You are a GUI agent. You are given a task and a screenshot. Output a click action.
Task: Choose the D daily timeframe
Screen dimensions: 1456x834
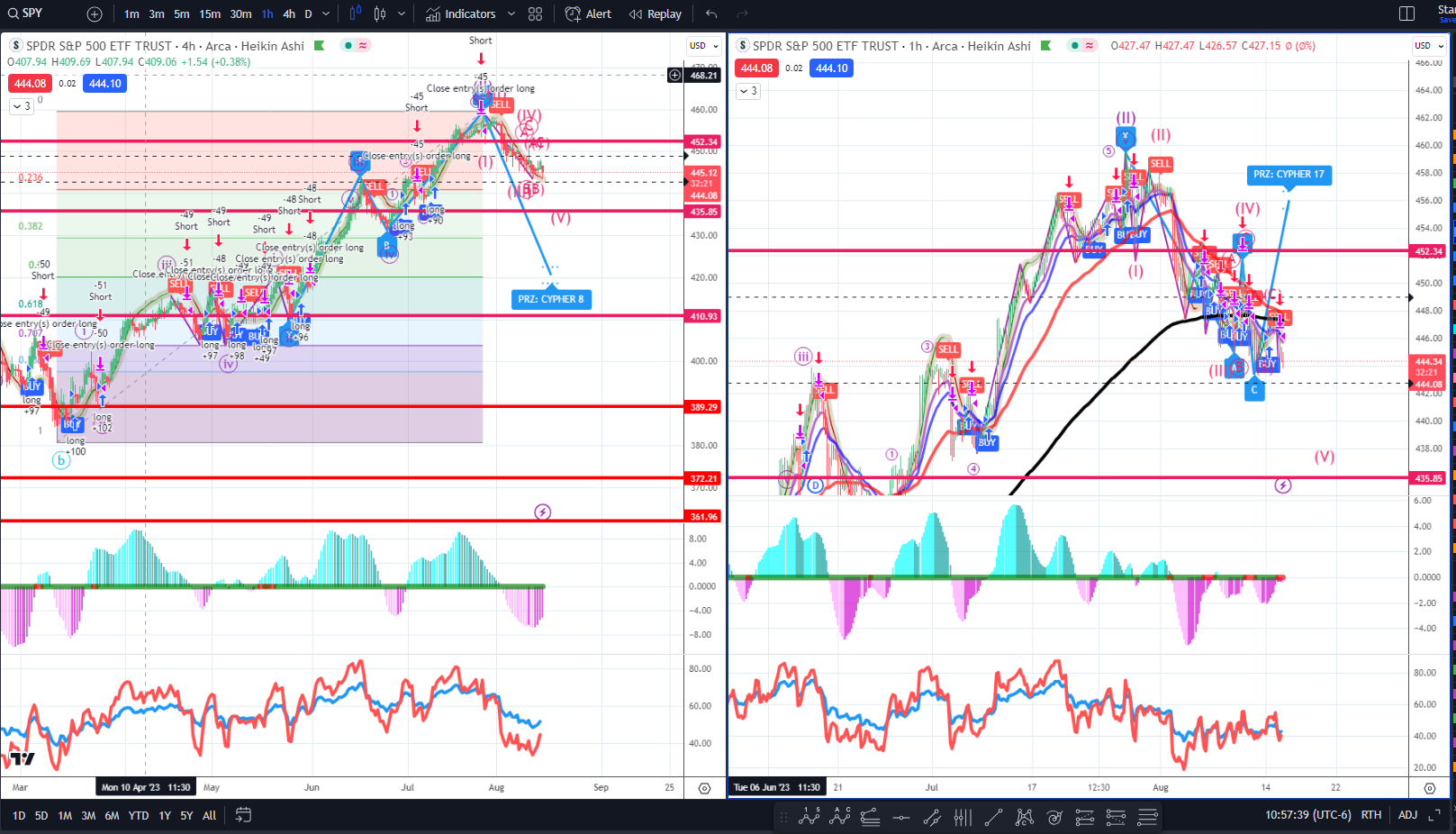tap(308, 14)
